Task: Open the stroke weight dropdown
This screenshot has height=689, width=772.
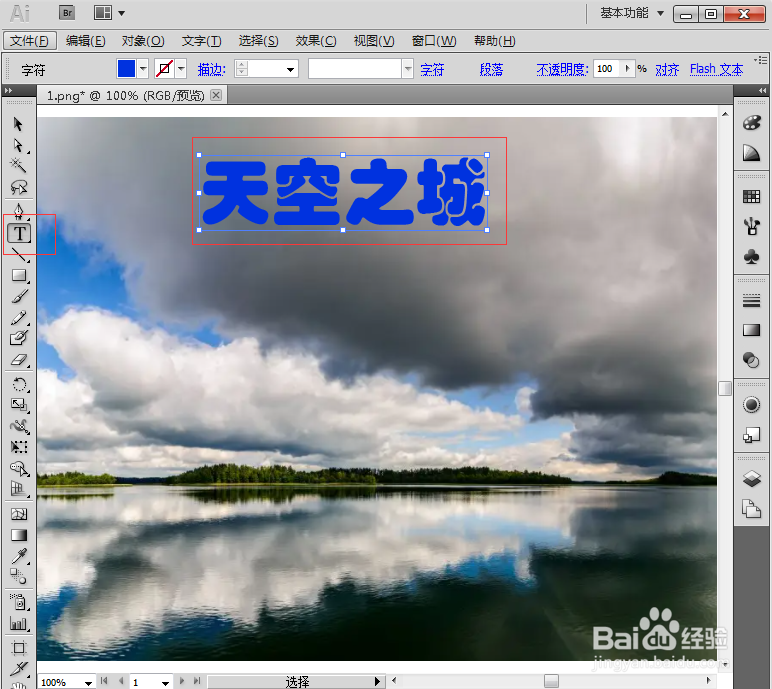Action: [x=290, y=69]
